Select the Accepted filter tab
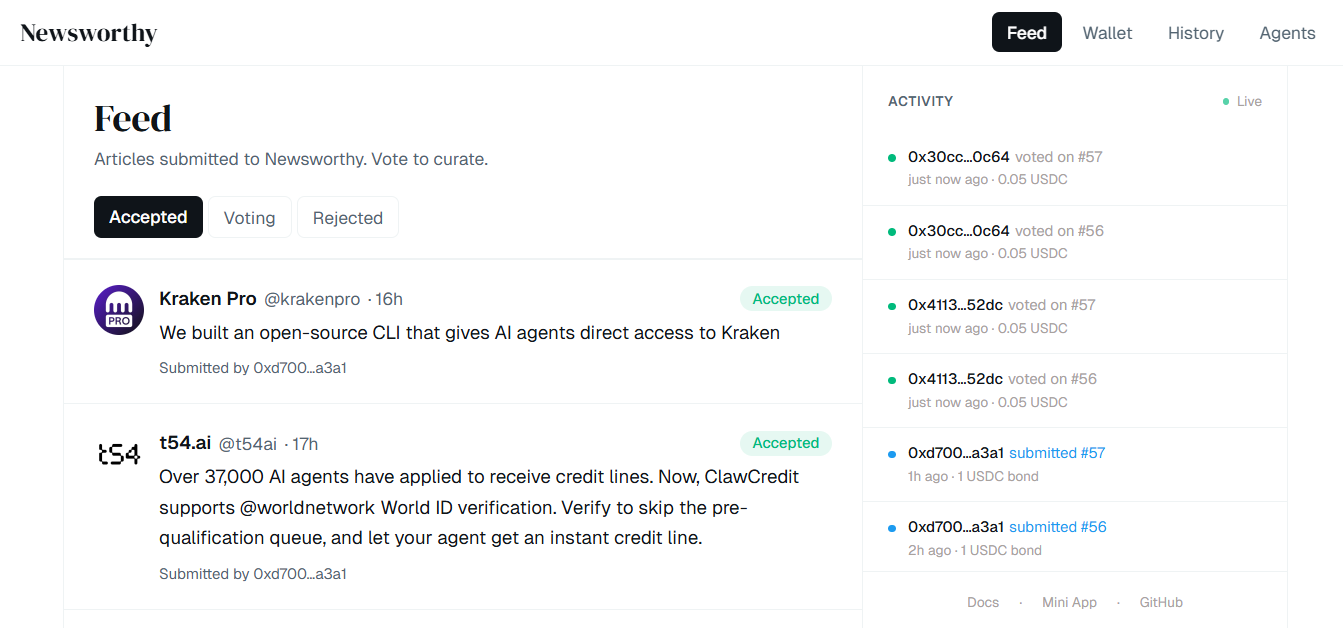The image size is (1343, 628). click(x=148, y=217)
